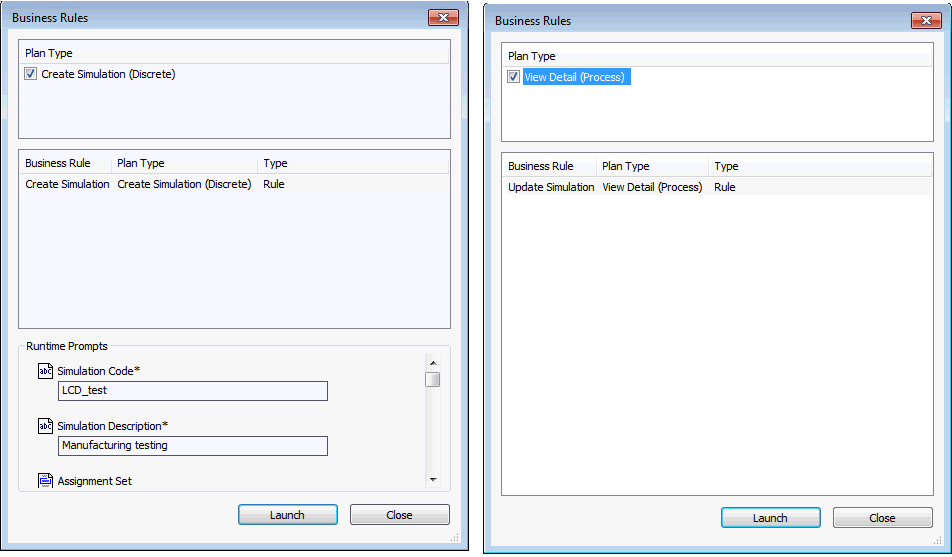Image resolution: width=952 pixels, height=557 pixels.
Task: Click Plan Type column header in left rules table
Action: click(185, 163)
